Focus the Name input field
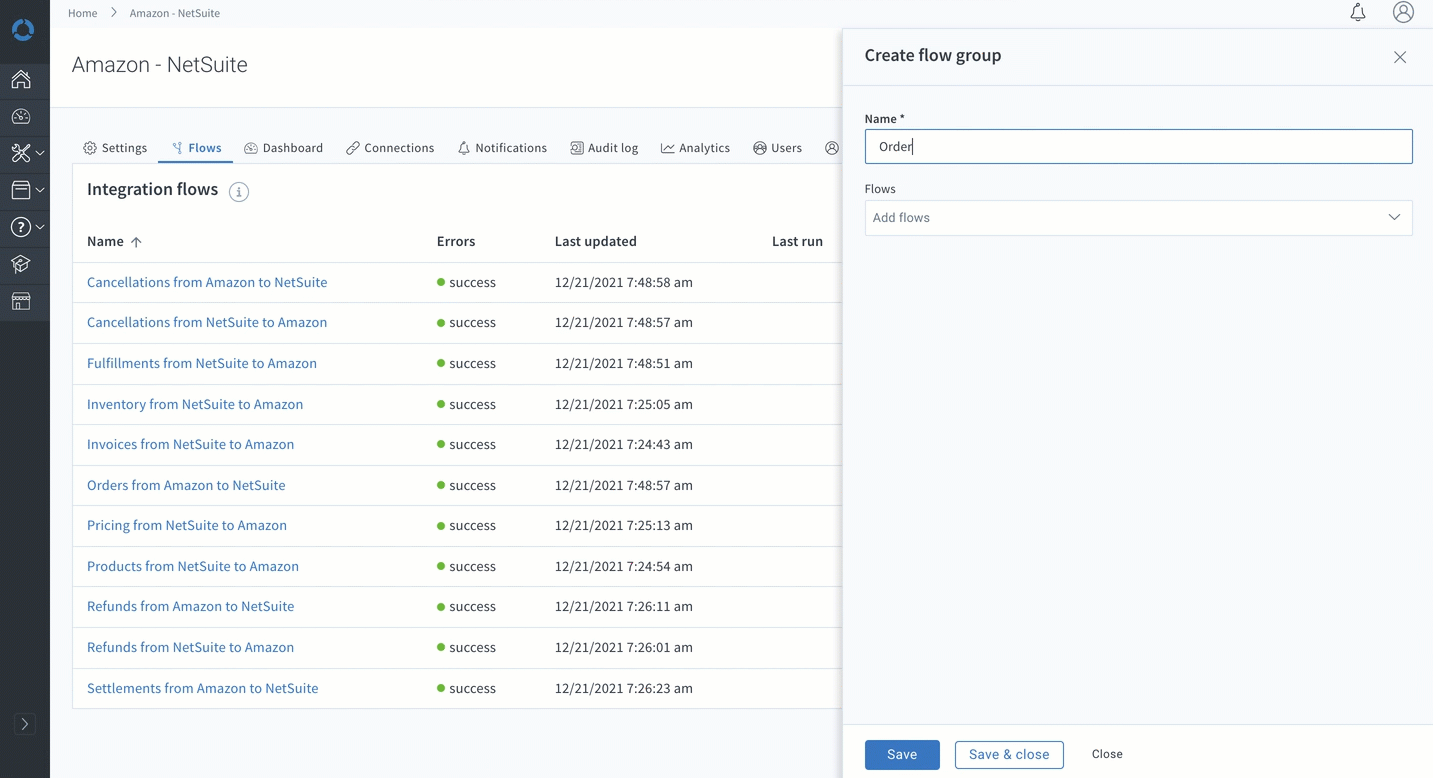The height and width of the screenshot is (778, 1433). [x=1138, y=147]
